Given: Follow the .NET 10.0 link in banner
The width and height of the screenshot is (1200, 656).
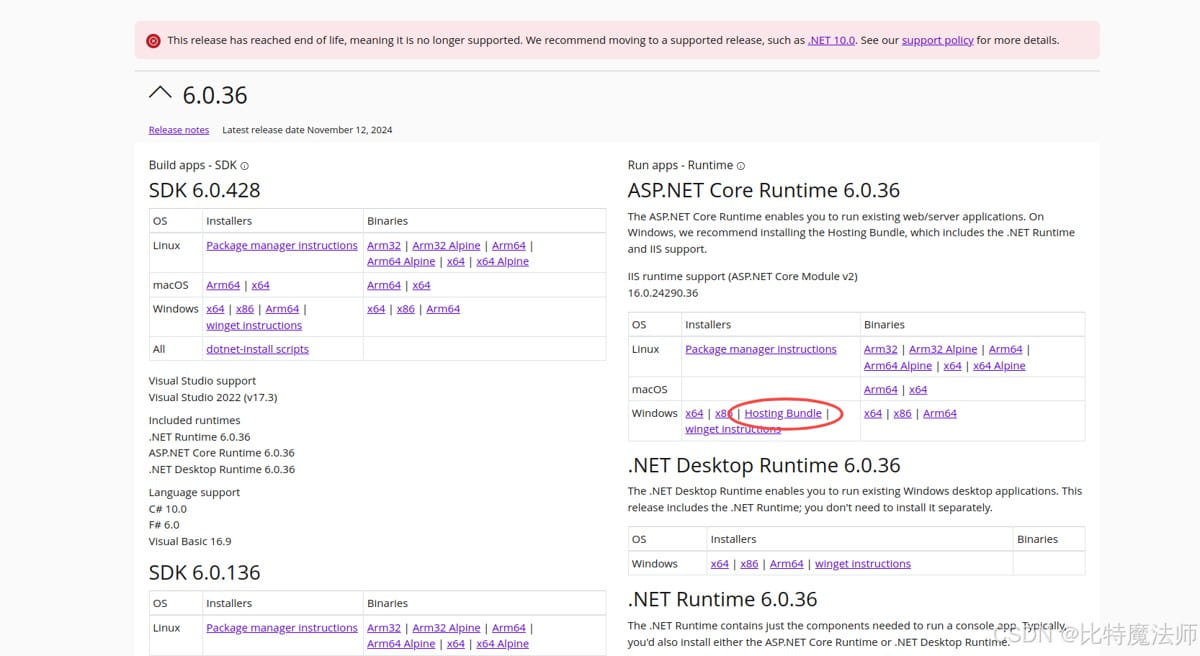Looking at the screenshot, I should point(831,41).
